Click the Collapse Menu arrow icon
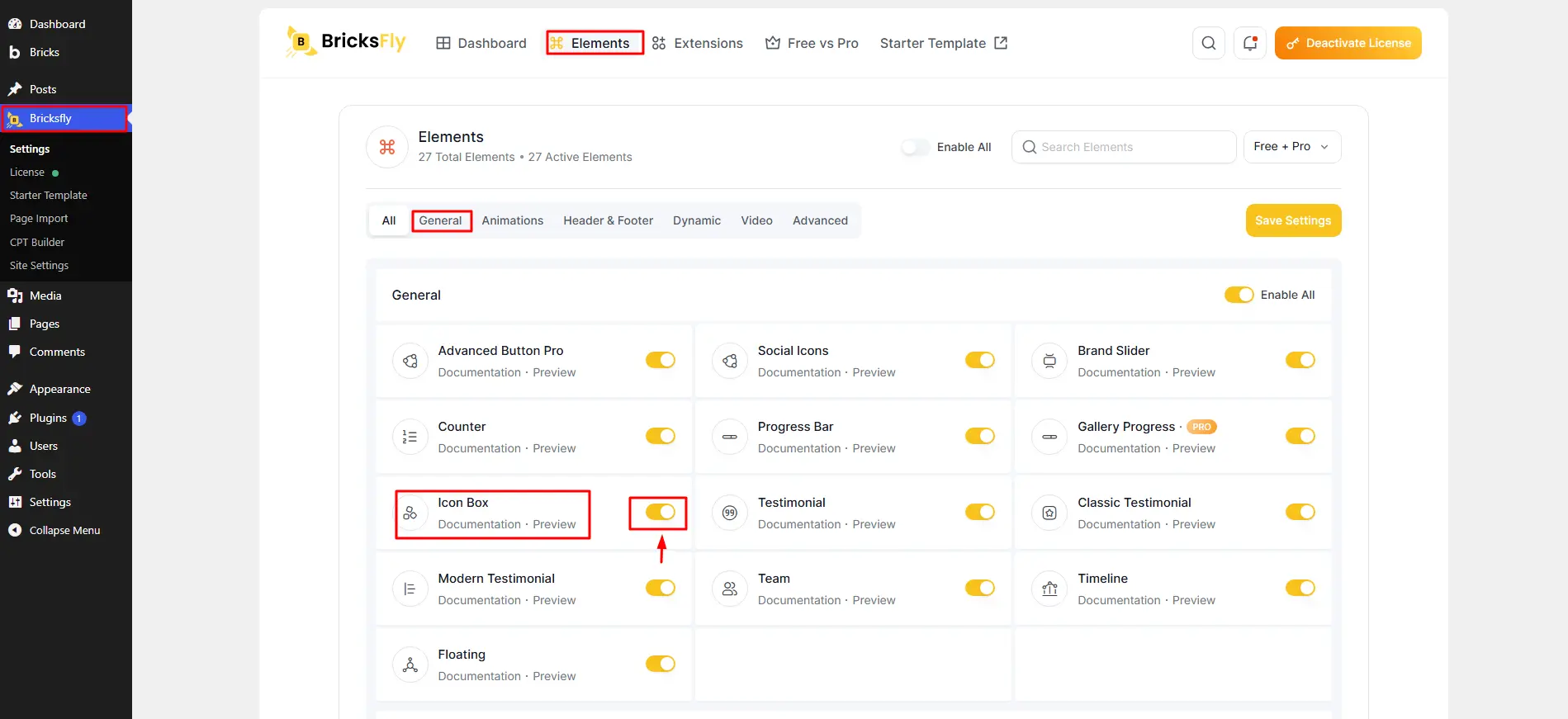Screen dimensions: 1568x719 click(x=15, y=530)
